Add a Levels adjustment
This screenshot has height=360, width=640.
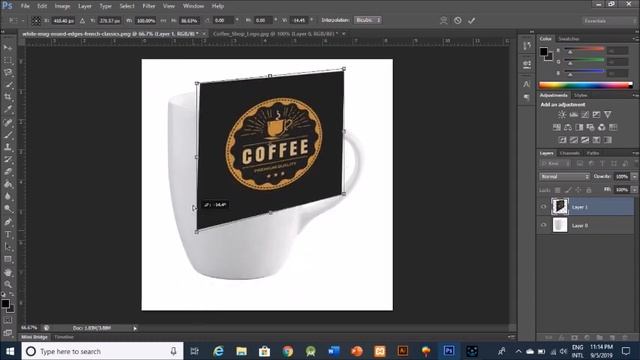coord(573,115)
